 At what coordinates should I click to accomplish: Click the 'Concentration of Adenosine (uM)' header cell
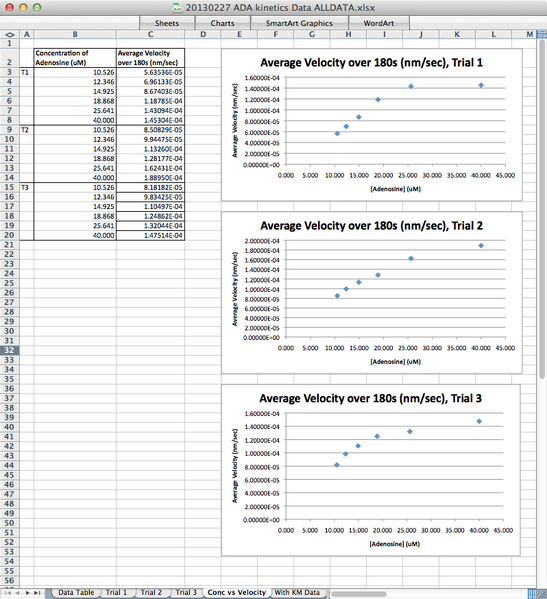[75, 58]
